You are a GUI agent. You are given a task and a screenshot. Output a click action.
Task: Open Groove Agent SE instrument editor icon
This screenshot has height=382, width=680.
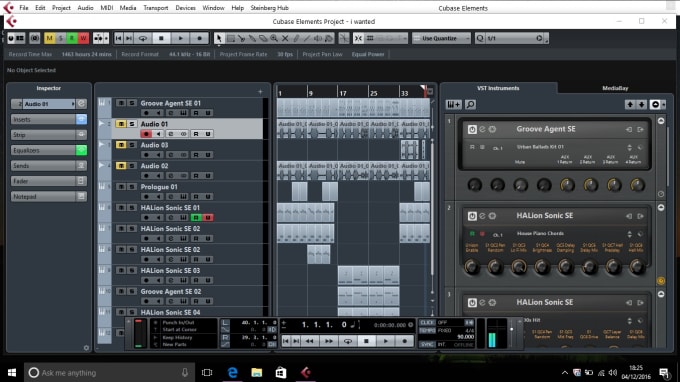coord(482,129)
